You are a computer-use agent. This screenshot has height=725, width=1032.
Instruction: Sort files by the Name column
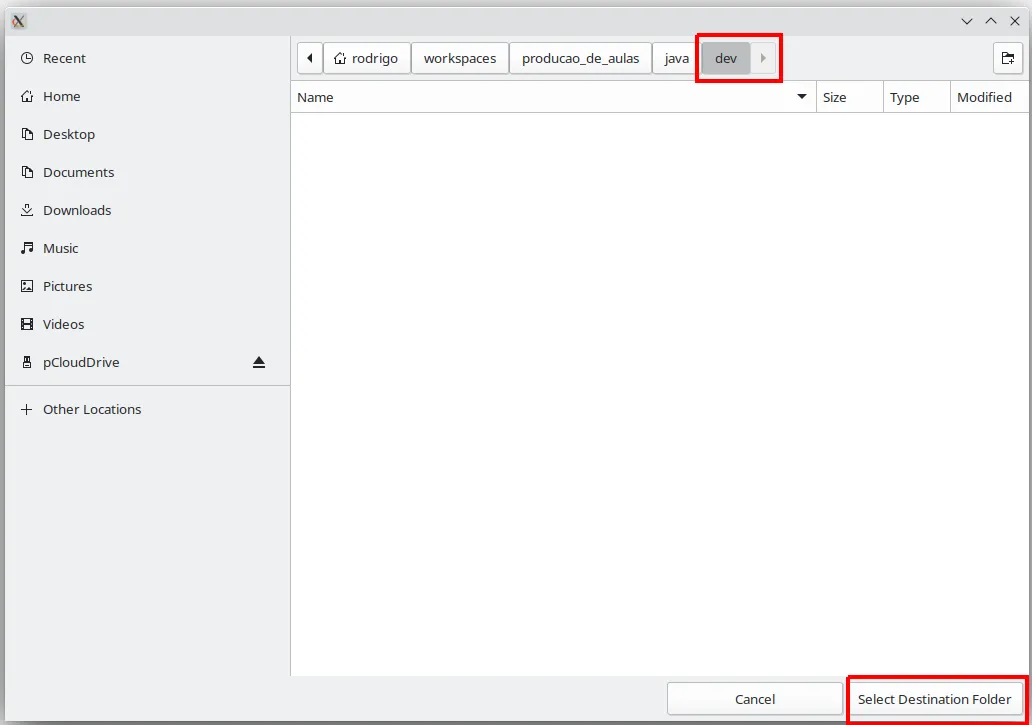[x=553, y=97]
